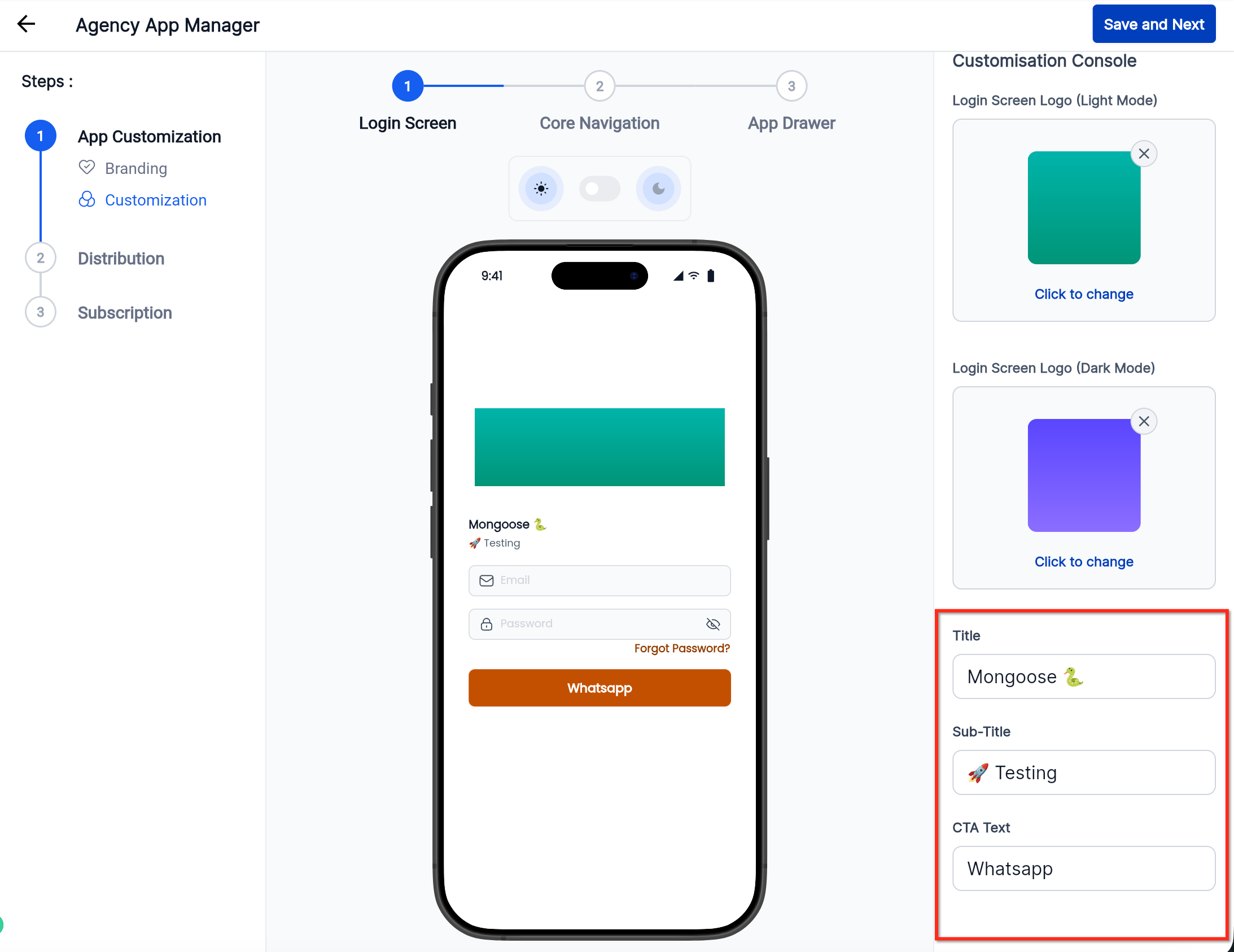
Task: Click to change light mode logo
Action: 1083,294
